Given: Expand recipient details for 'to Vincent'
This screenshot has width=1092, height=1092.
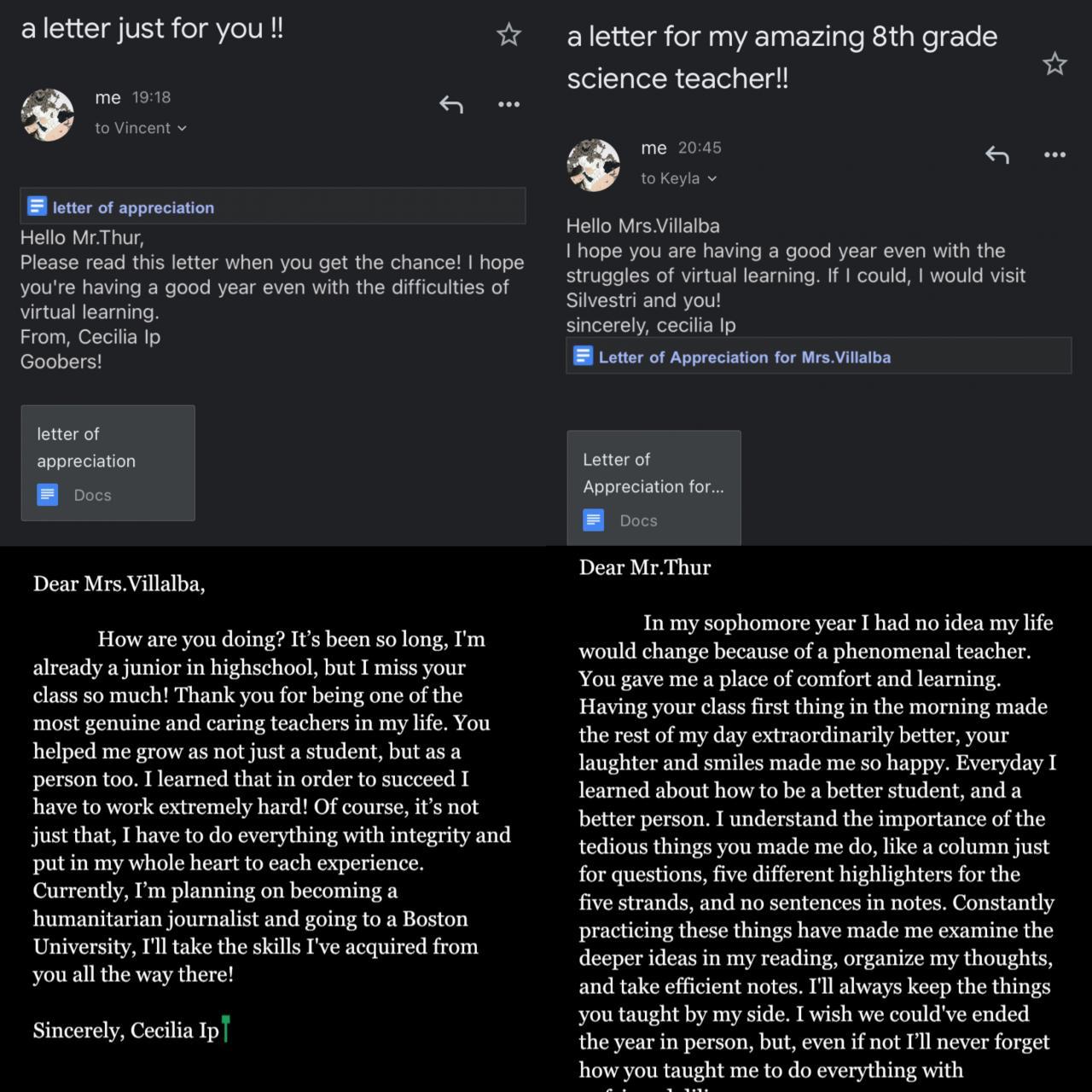Looking at the screenshot, I should (x=141, y=128).
